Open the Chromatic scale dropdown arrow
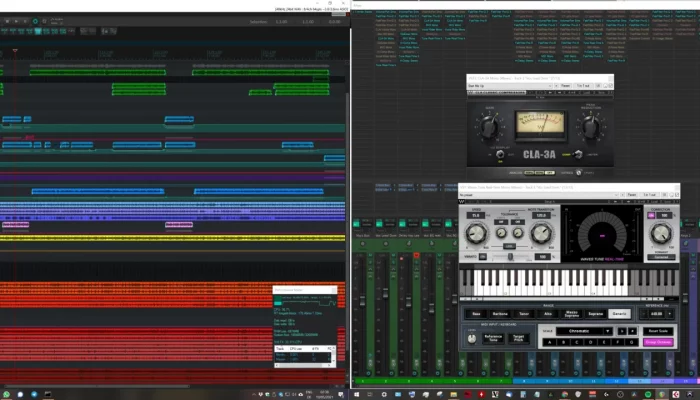 click(608, 331)
